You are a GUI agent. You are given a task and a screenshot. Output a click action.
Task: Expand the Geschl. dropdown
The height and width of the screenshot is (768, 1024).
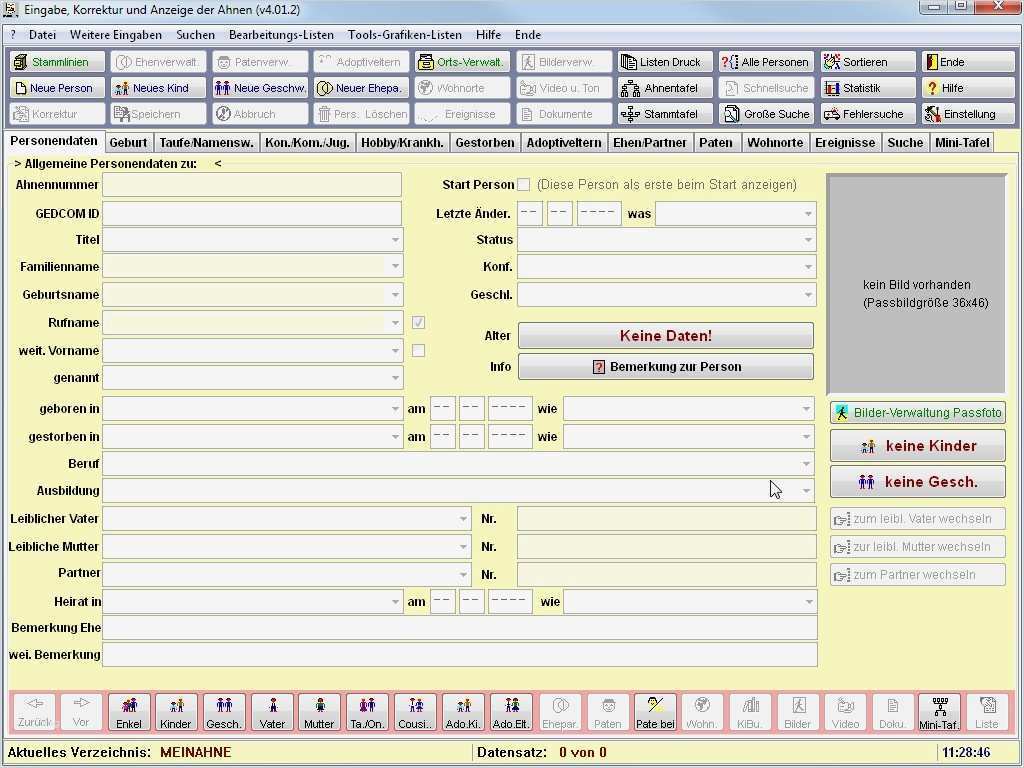(x=806, y=294)
